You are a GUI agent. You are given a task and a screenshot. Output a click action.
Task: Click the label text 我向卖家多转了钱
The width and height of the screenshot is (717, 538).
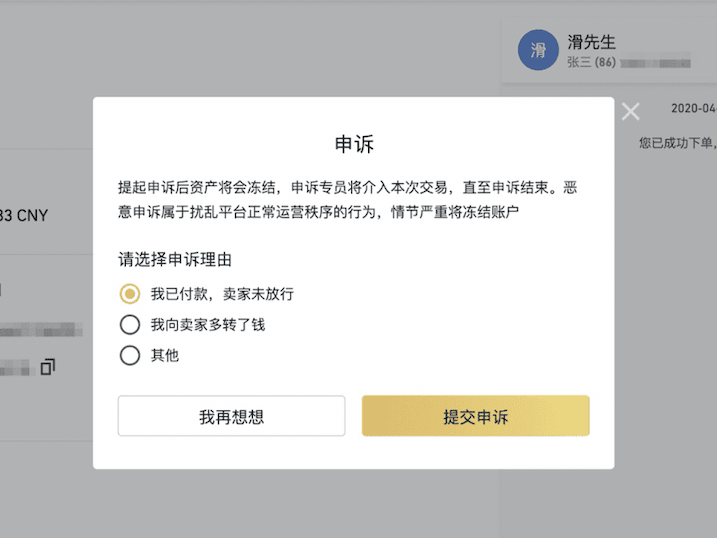pyautogui.click(x=208, y=325)
